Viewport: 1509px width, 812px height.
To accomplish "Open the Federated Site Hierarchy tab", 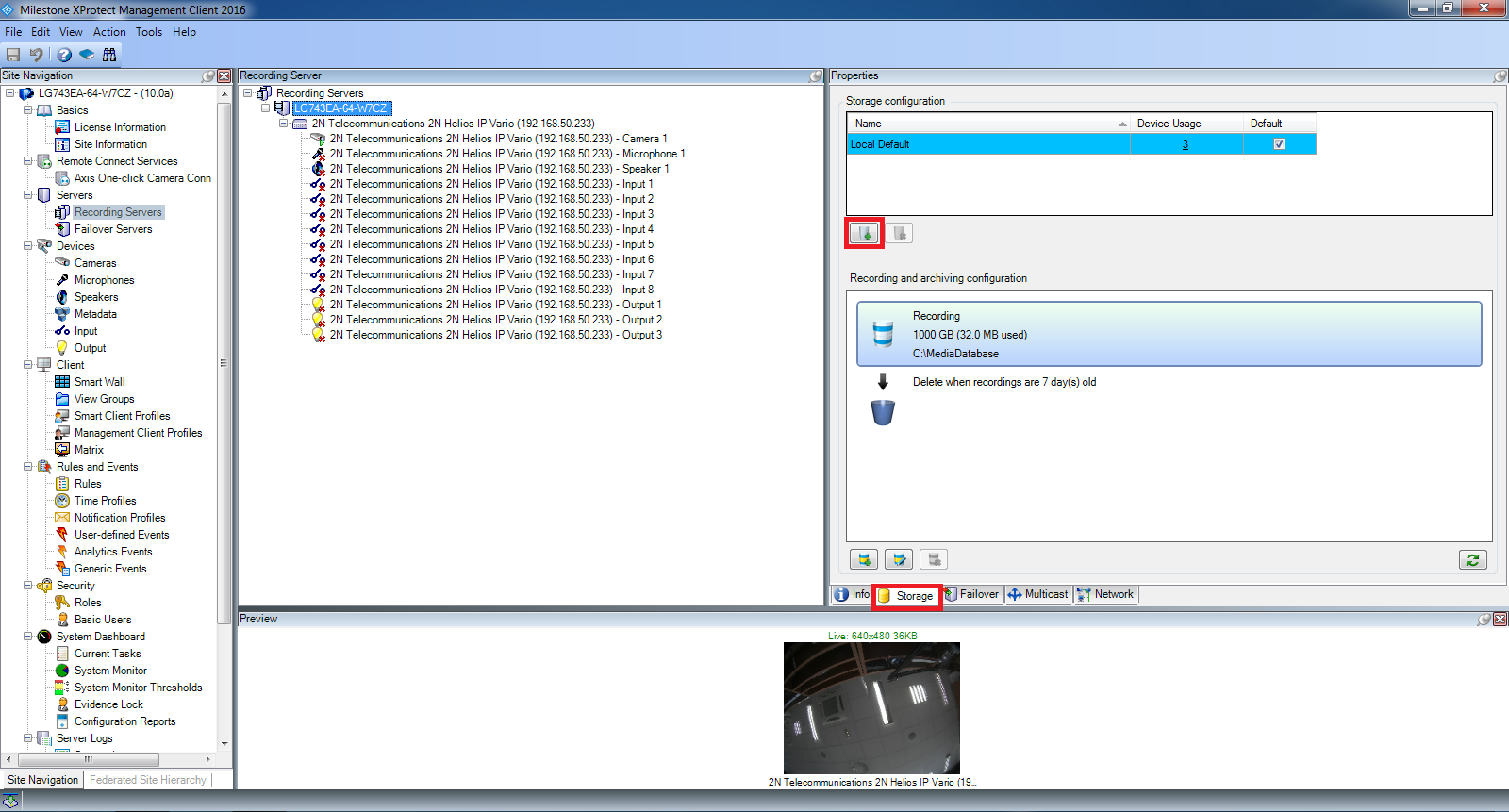I will (x=148, y=780).
